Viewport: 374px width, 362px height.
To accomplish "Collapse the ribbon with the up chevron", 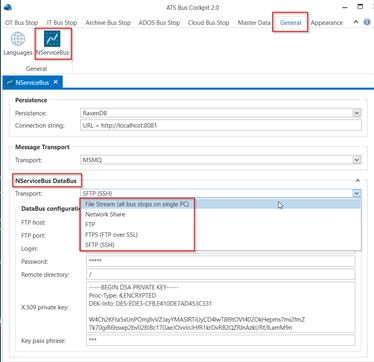I will 356,22.
